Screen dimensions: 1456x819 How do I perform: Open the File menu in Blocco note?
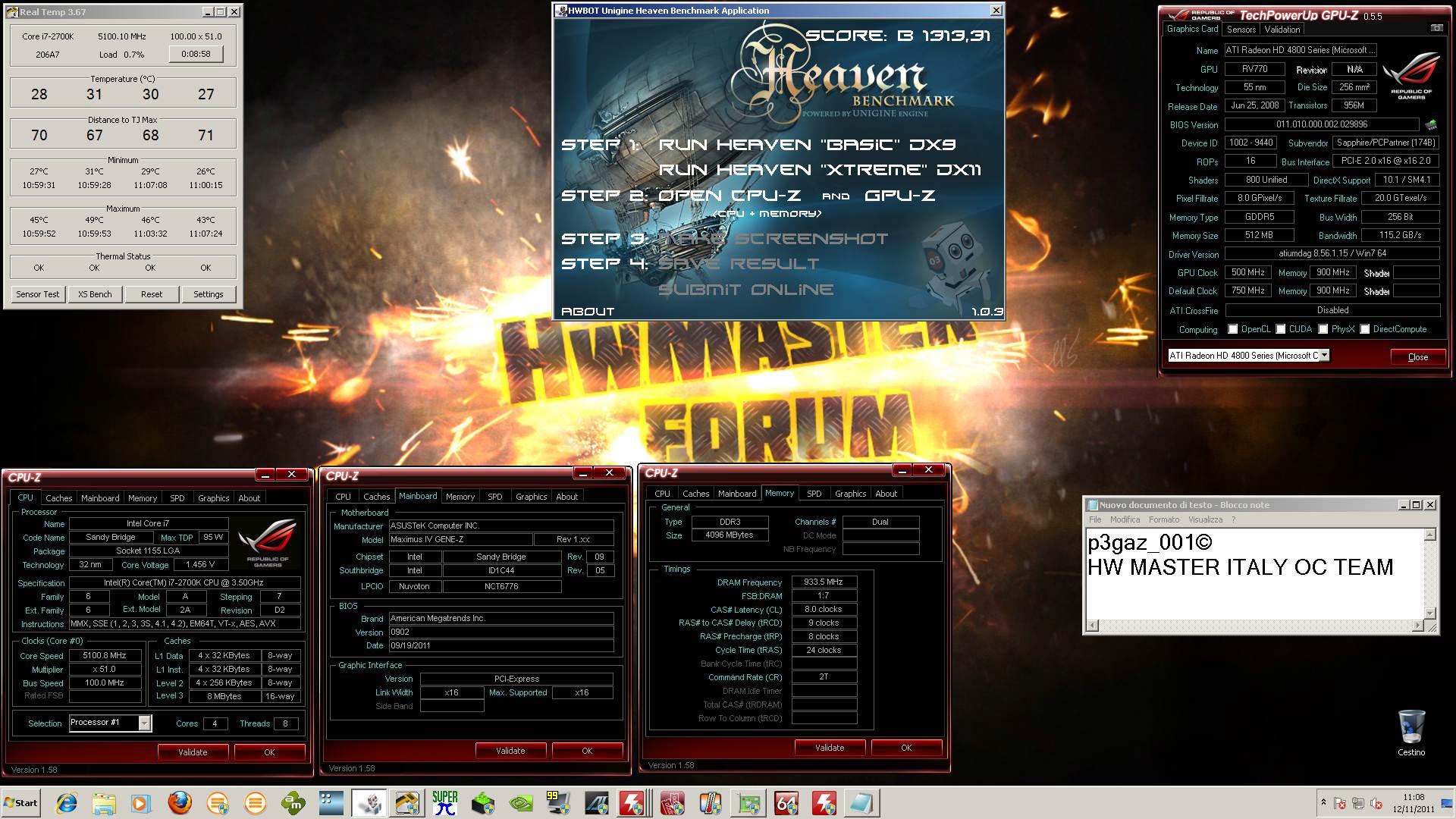pos(1095,520)
